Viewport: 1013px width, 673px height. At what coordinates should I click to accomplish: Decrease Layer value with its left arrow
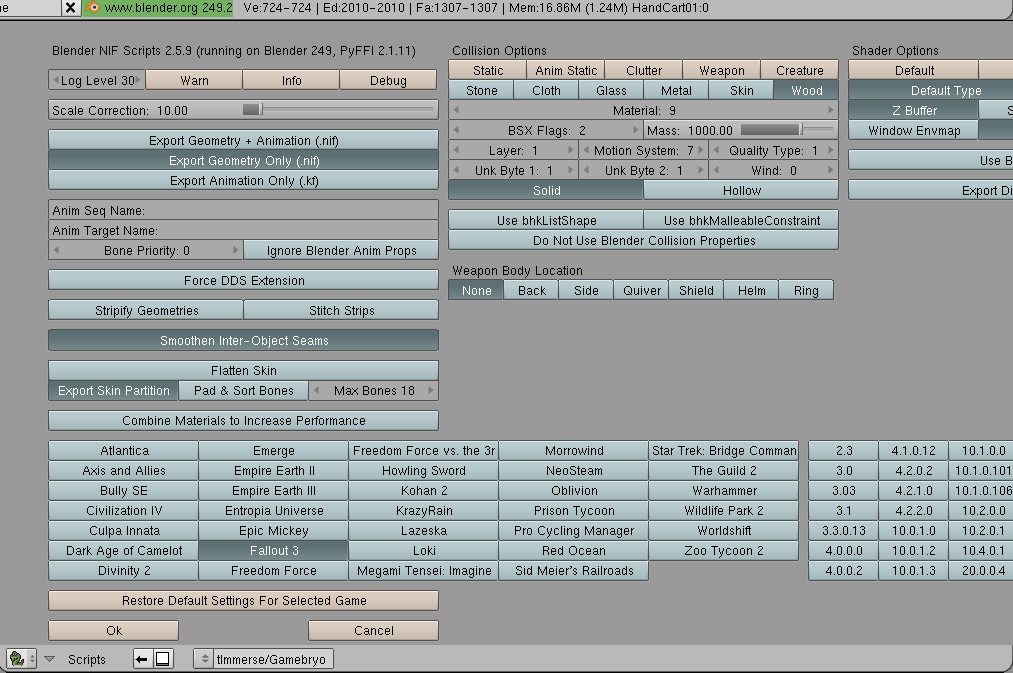[456, 150]
